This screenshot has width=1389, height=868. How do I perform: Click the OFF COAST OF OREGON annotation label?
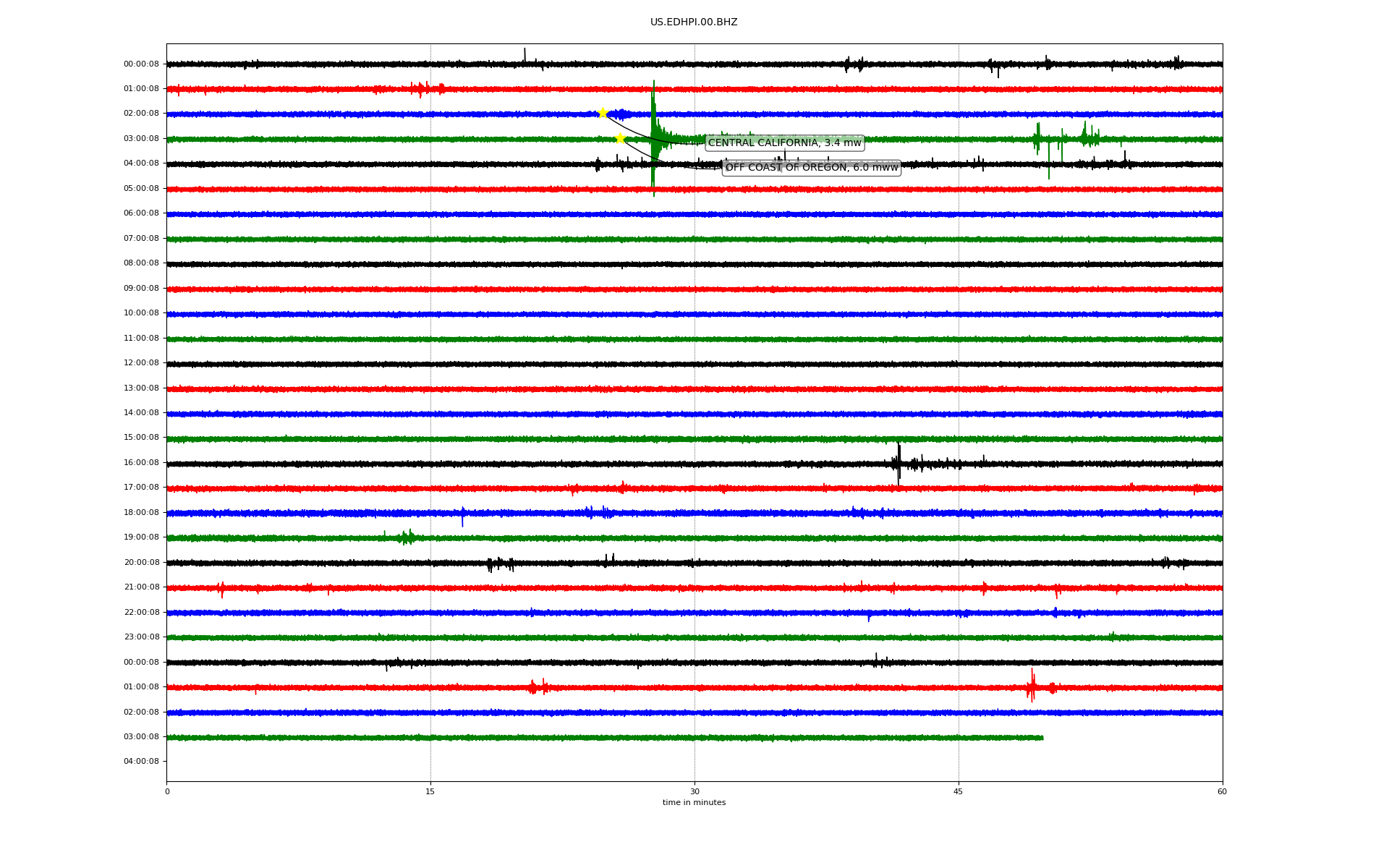(x=811, y=168)
